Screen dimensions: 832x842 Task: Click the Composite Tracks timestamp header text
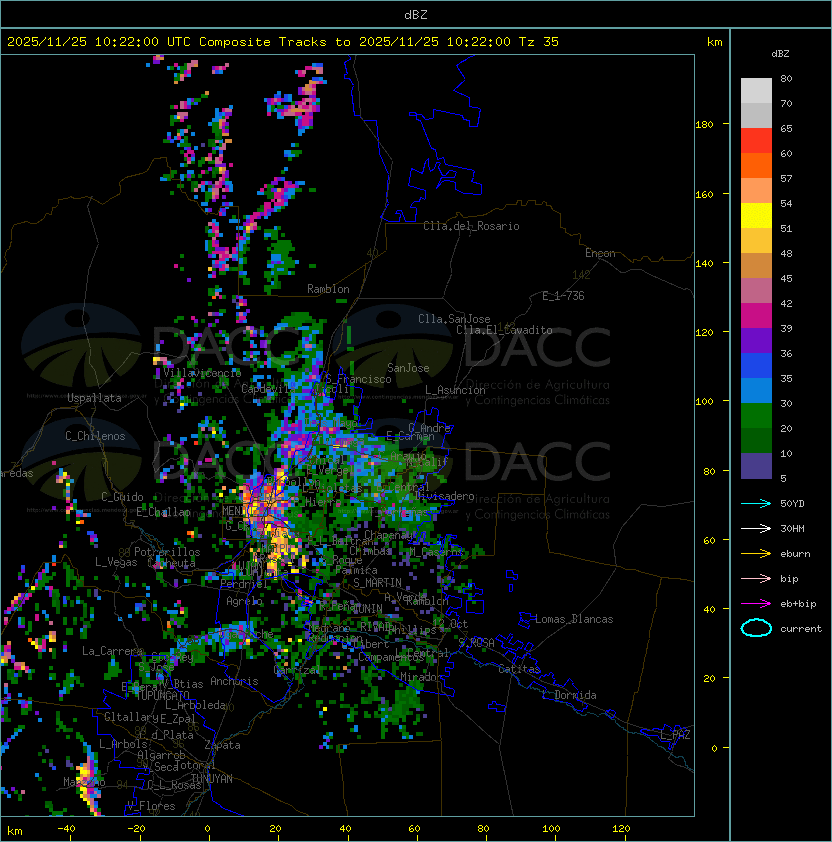[283, 42]
